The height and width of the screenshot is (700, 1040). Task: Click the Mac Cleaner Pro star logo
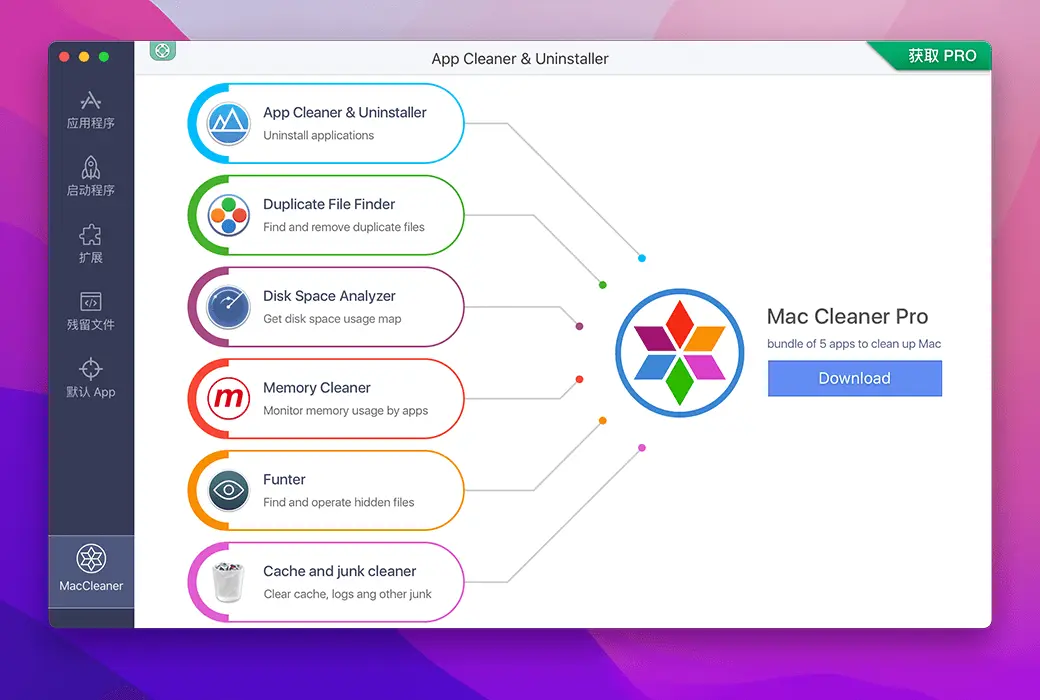679,353
